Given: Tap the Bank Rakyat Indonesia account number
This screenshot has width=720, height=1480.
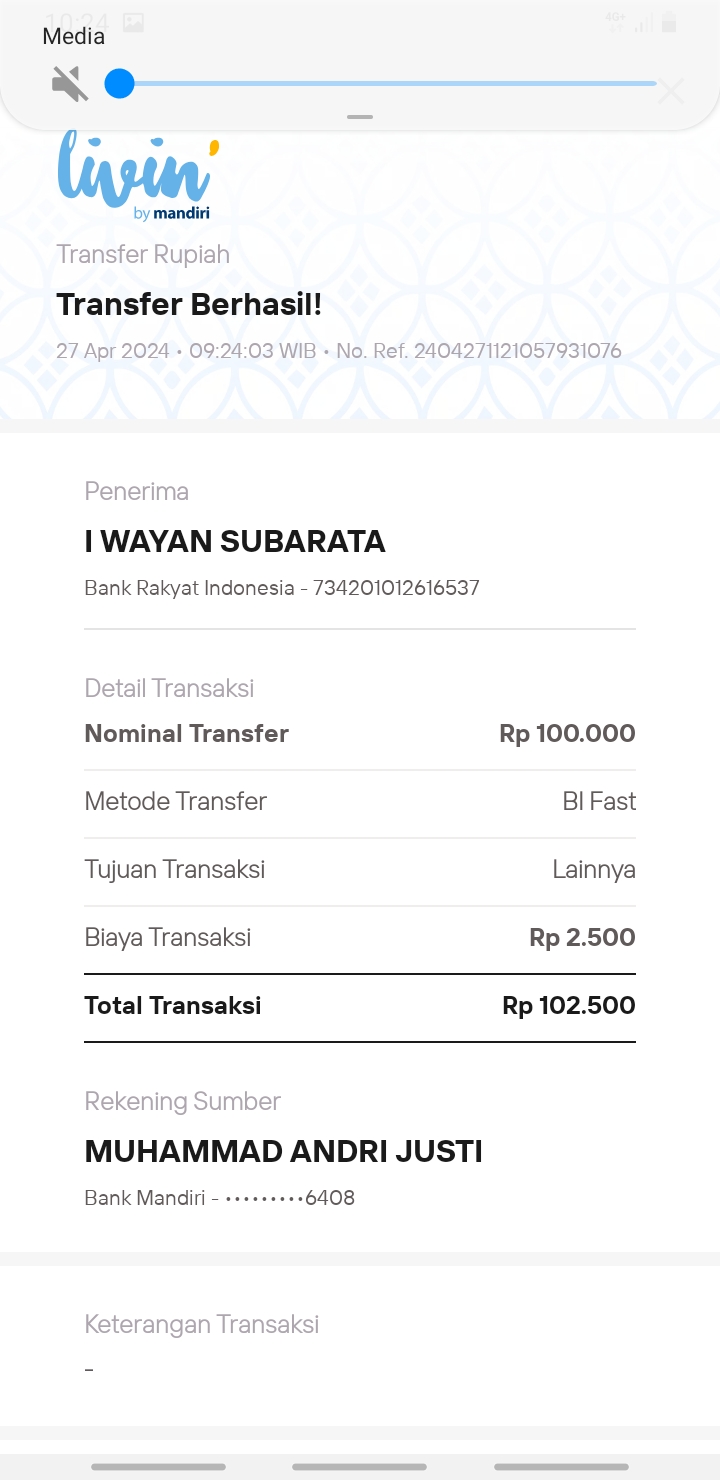Looking at the screenshot, I should click(396, 588).
